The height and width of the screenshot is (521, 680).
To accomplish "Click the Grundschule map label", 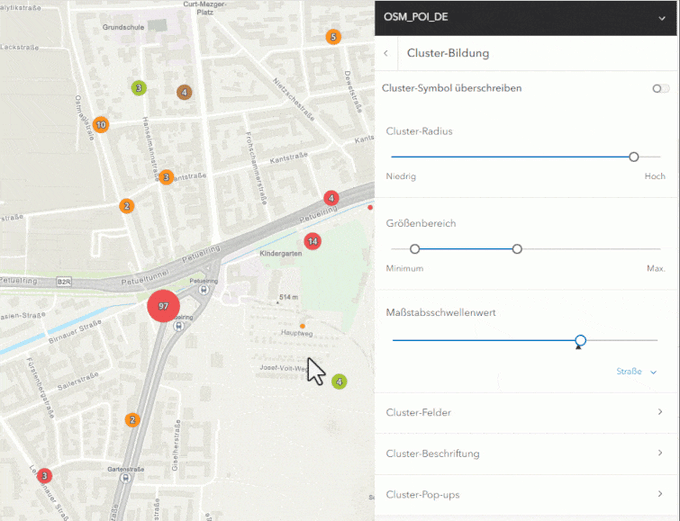I will click(123, 27).
